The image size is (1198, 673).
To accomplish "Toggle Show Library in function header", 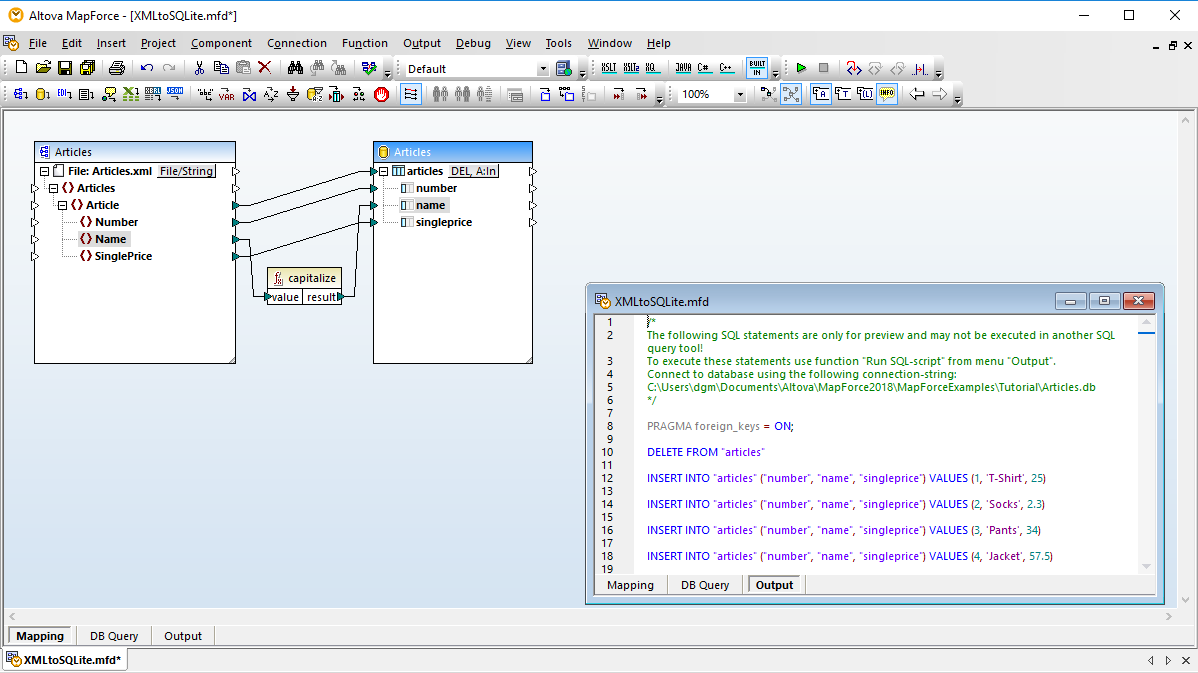I will click(865, 94).
